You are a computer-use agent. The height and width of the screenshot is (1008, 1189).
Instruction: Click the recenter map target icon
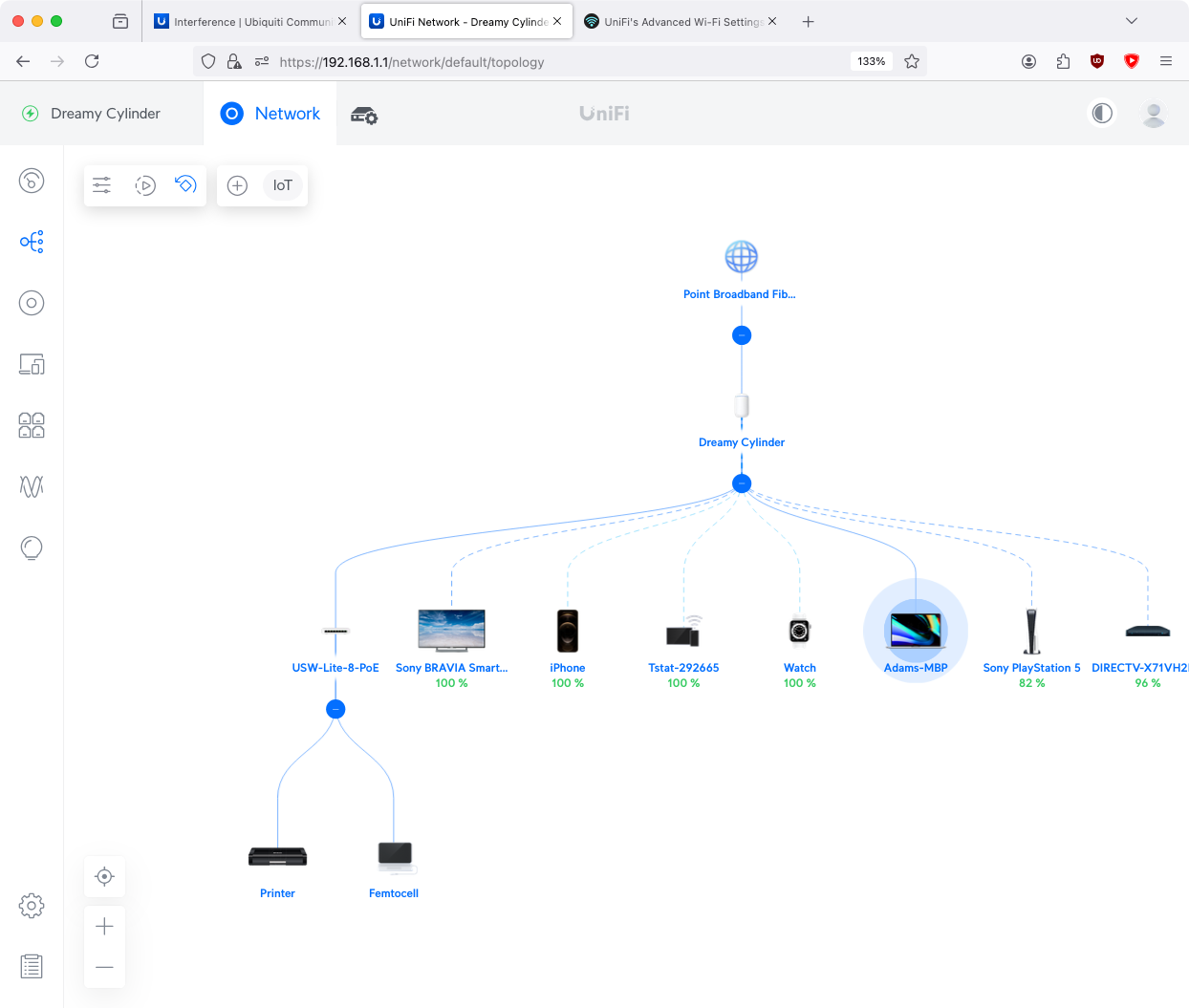[x=105, y=877]
